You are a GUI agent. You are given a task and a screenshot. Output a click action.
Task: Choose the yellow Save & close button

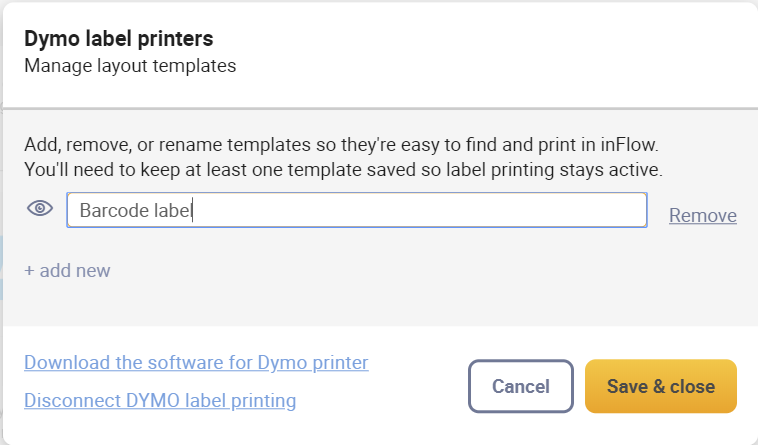point(661,386)
